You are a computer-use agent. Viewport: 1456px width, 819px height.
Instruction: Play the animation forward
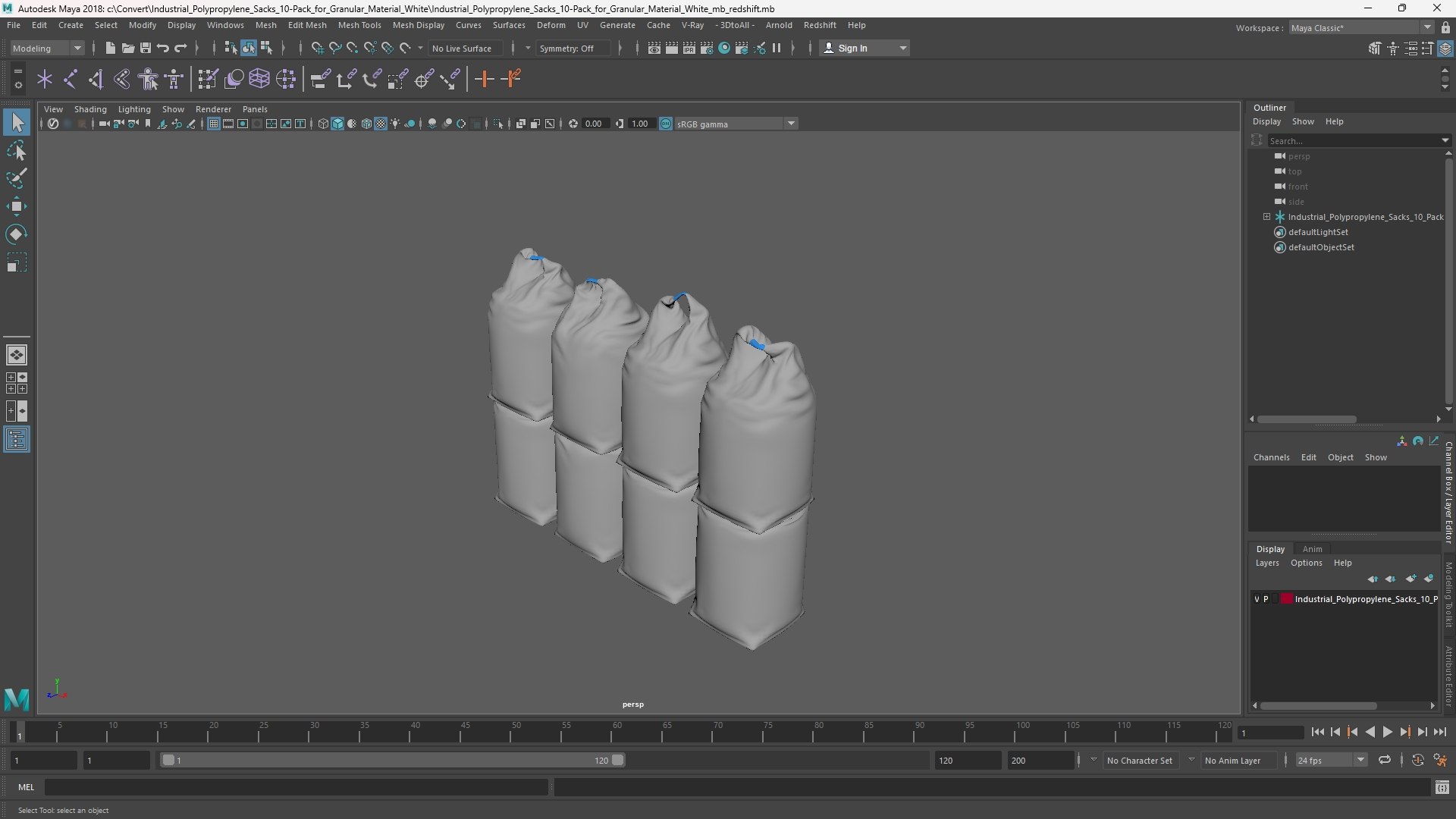click(x=1387, y=732)
